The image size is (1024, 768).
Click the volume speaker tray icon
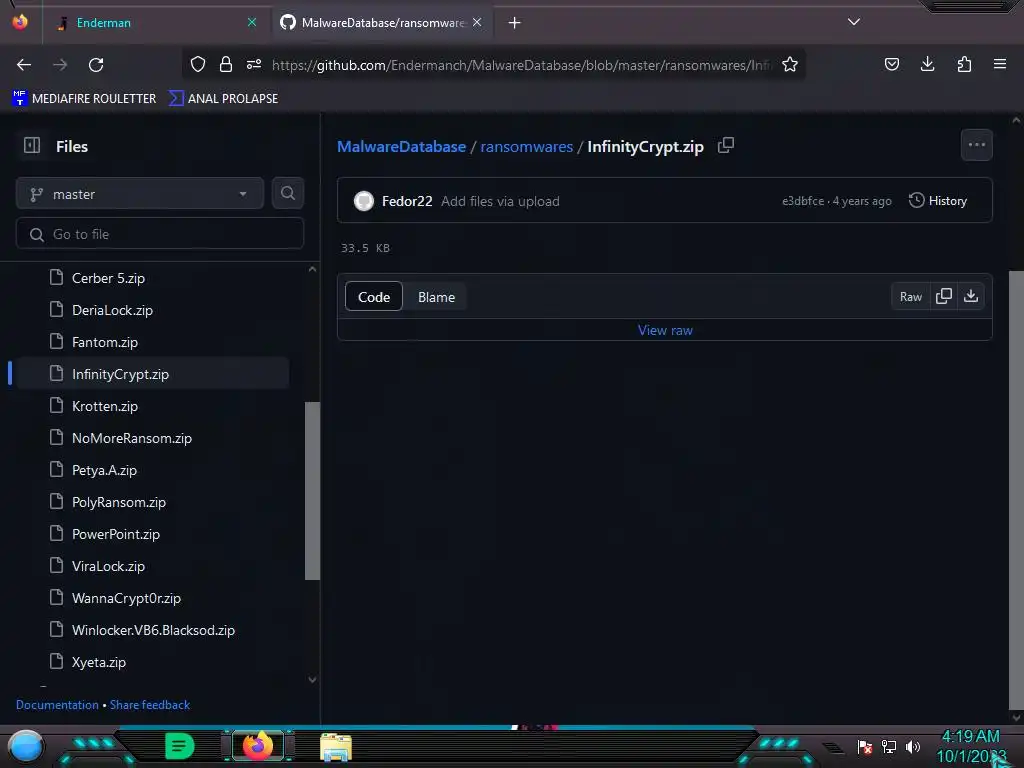tap(913, 746)
